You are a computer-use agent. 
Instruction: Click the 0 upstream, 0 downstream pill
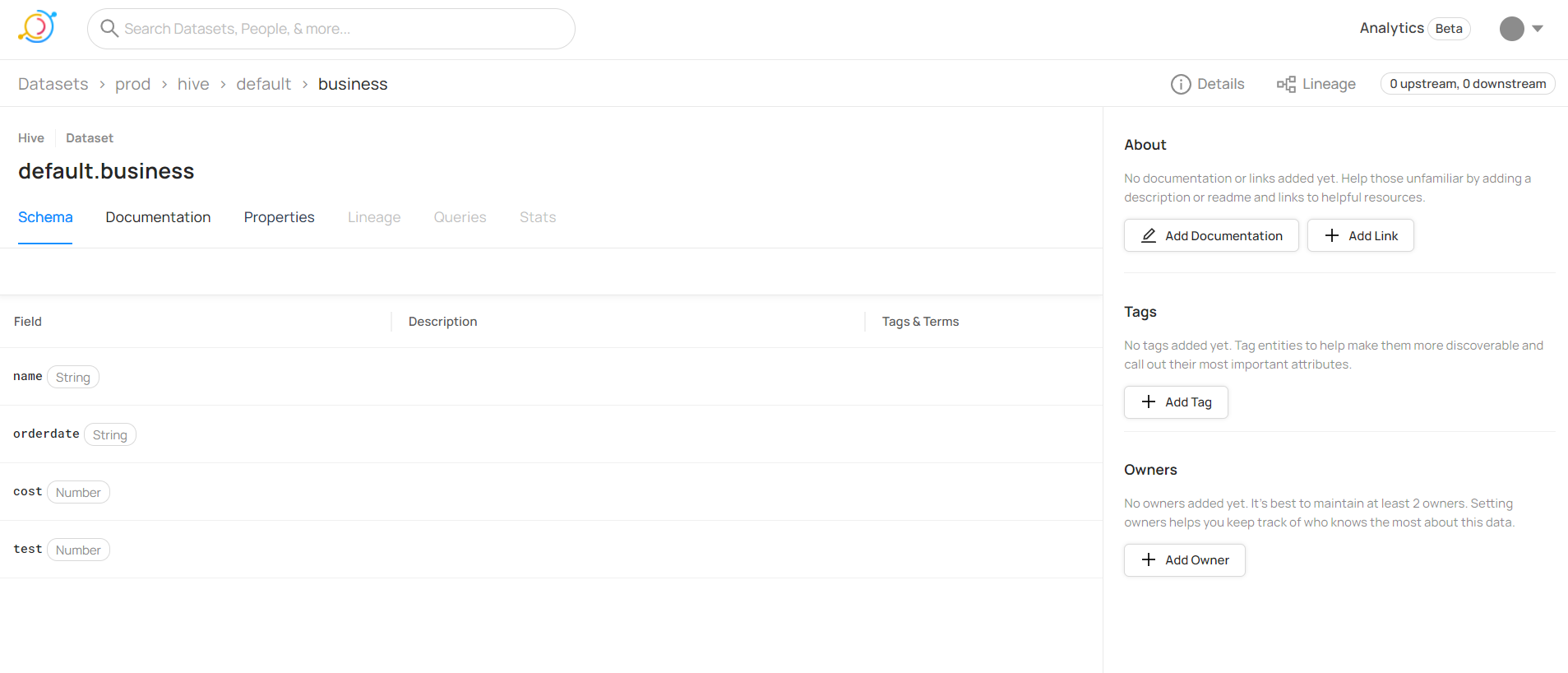point(1468,84)
